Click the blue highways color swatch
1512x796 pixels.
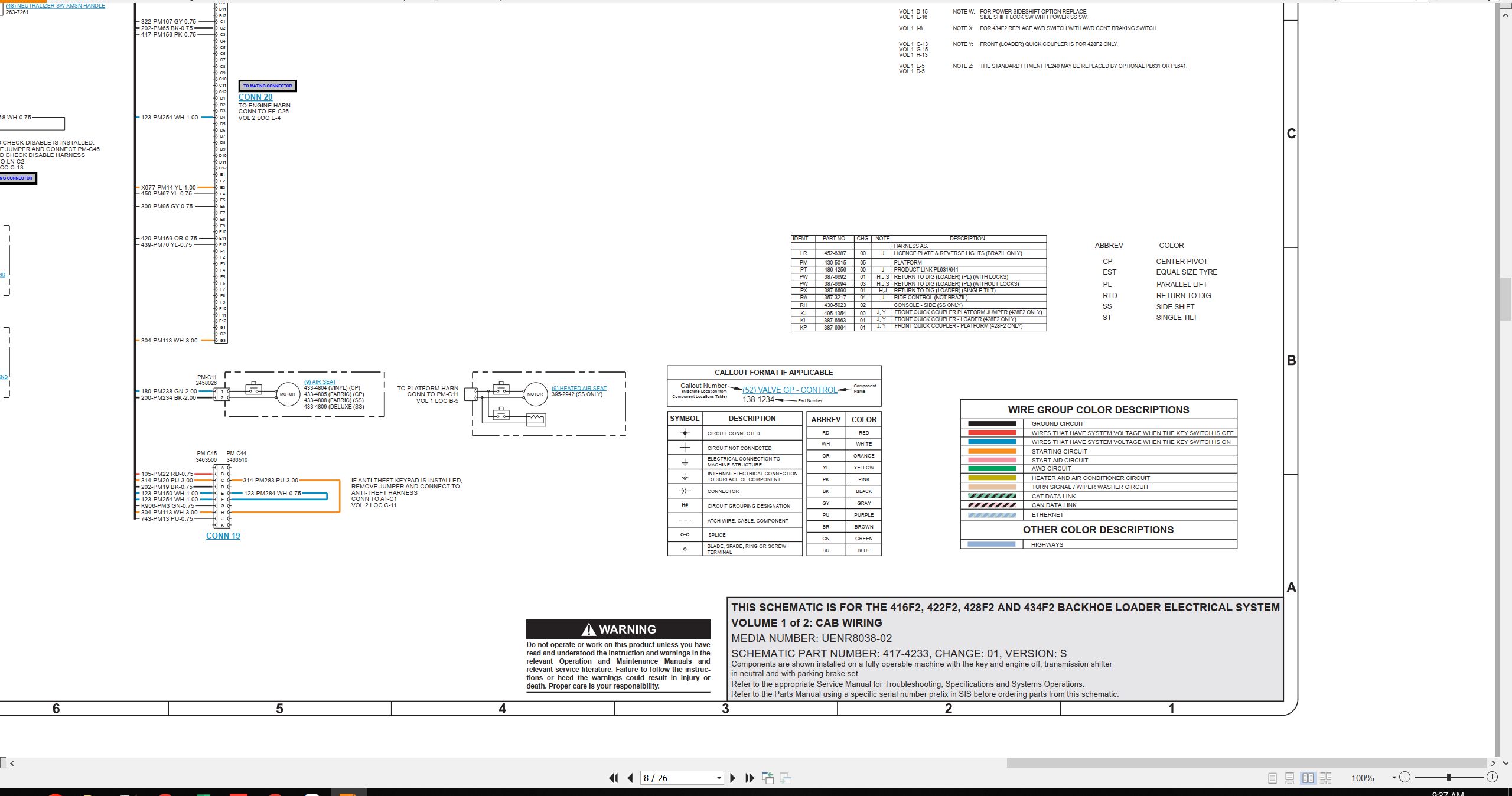pos(992,544)
